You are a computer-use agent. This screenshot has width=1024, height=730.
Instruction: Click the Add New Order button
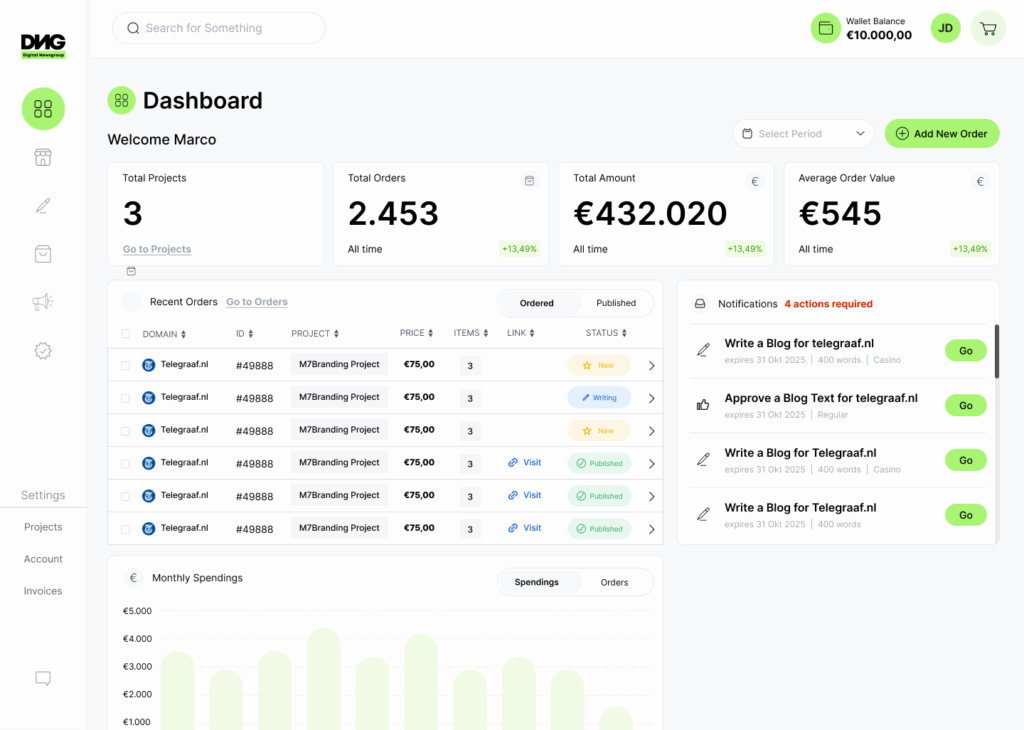(x=941, y=134)
